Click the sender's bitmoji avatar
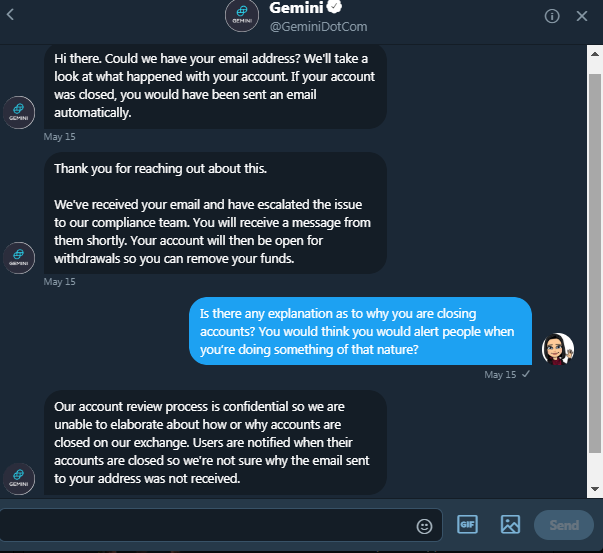Viewport: 603px width, 553px height. click(557, 348)
